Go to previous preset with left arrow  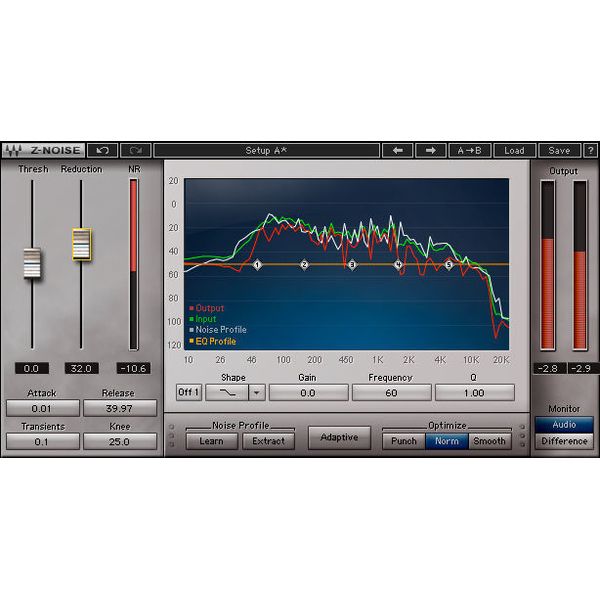point(397,150)
